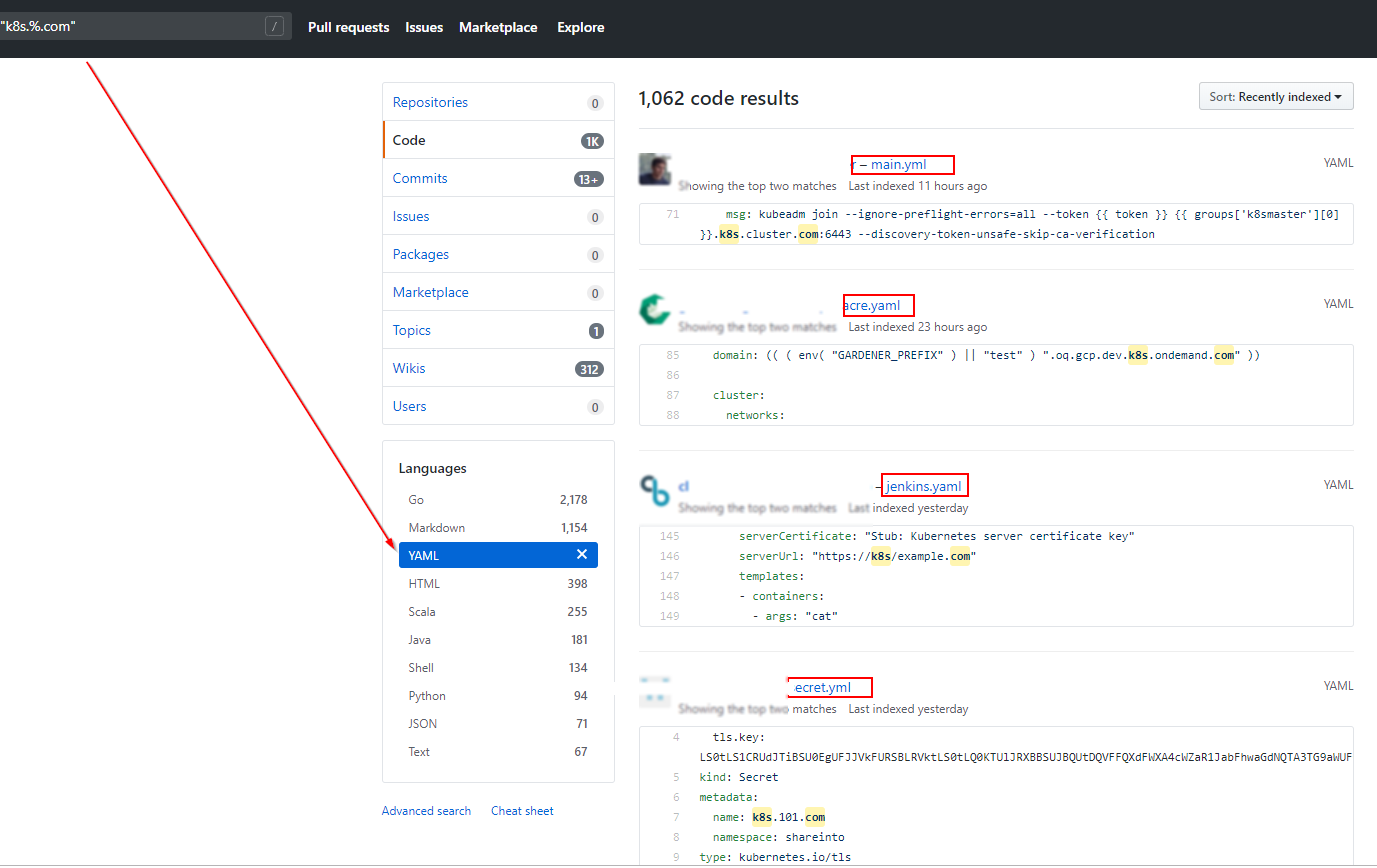Select the Packages search category
Viewport: 1377px width, 868px height.
498,254
